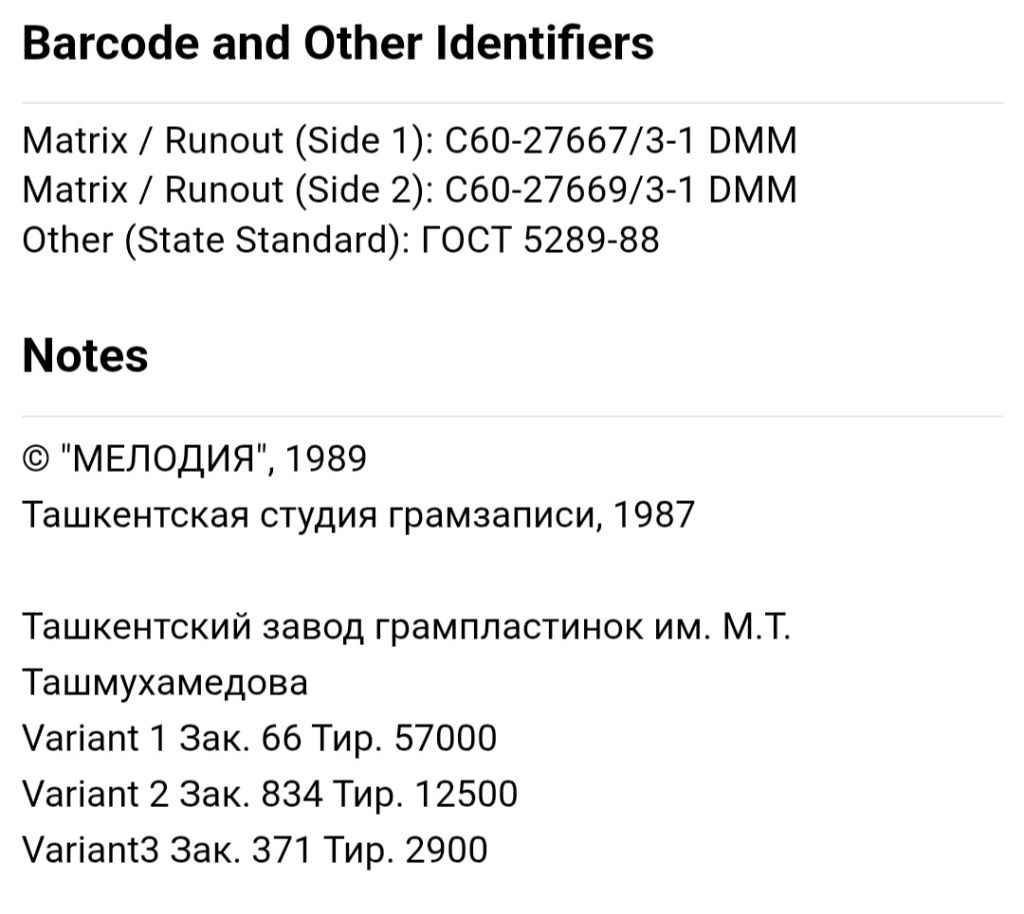Click the year 1987 in the notes

click(654, 514)
